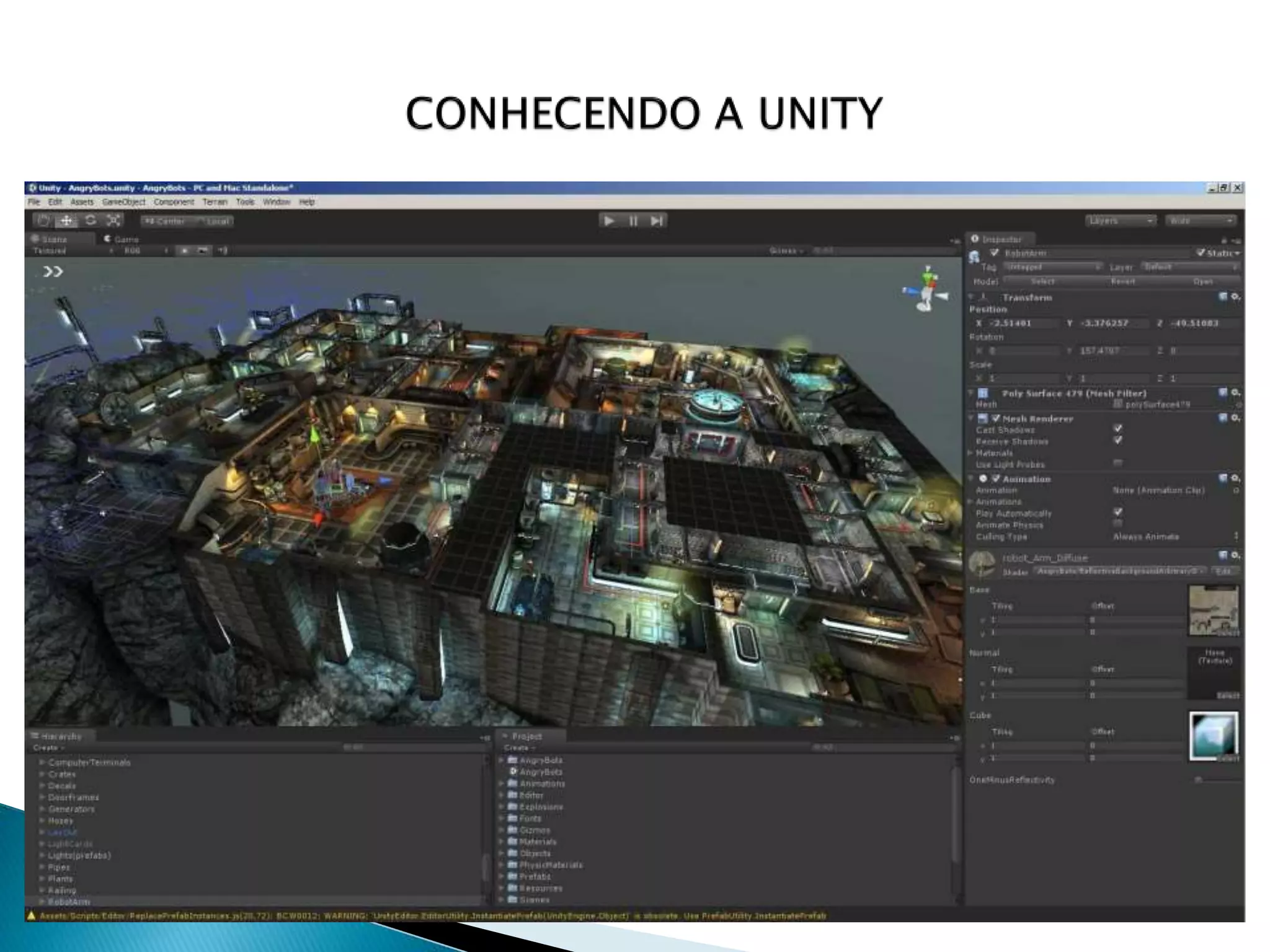Select the Move (translate) tool
Screen dimensions: 1270x952
[x=66, y=221]
